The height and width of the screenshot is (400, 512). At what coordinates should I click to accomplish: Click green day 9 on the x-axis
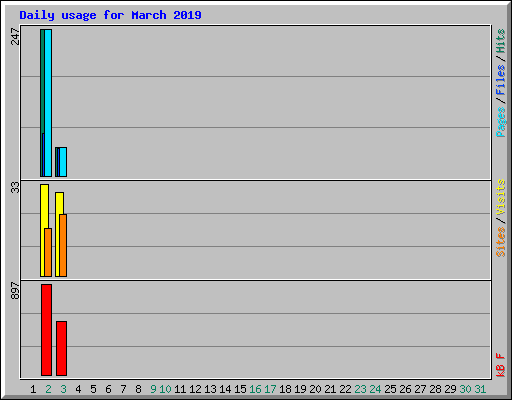(x=153, y=389)
